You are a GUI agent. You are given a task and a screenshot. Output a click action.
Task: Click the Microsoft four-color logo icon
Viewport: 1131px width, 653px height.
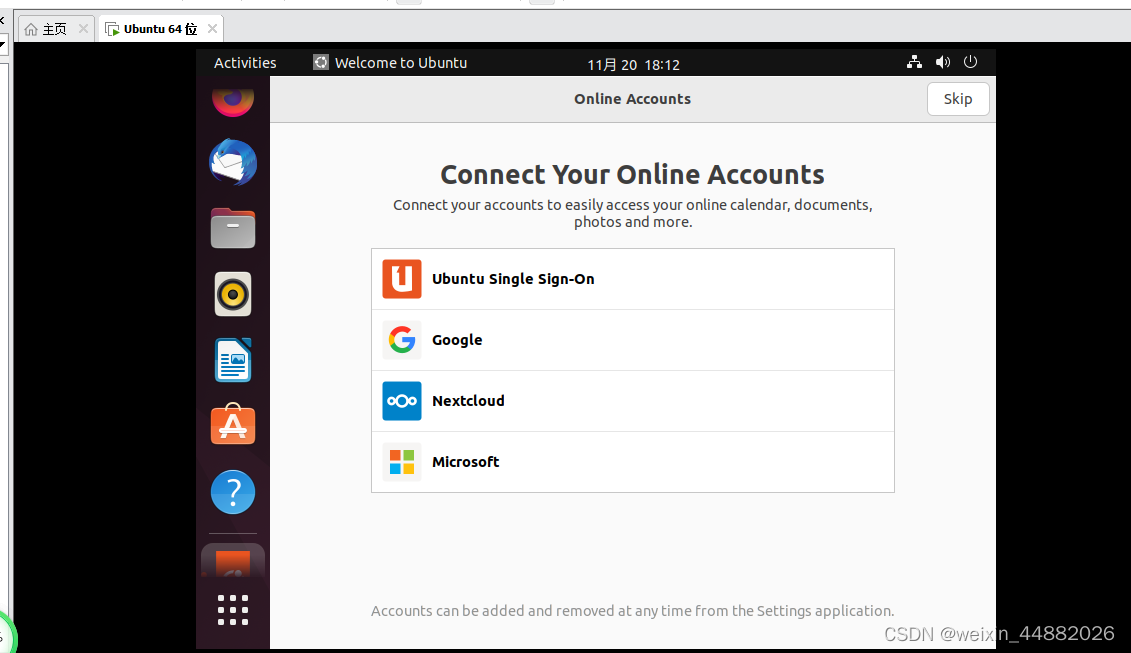click(402, 462)
